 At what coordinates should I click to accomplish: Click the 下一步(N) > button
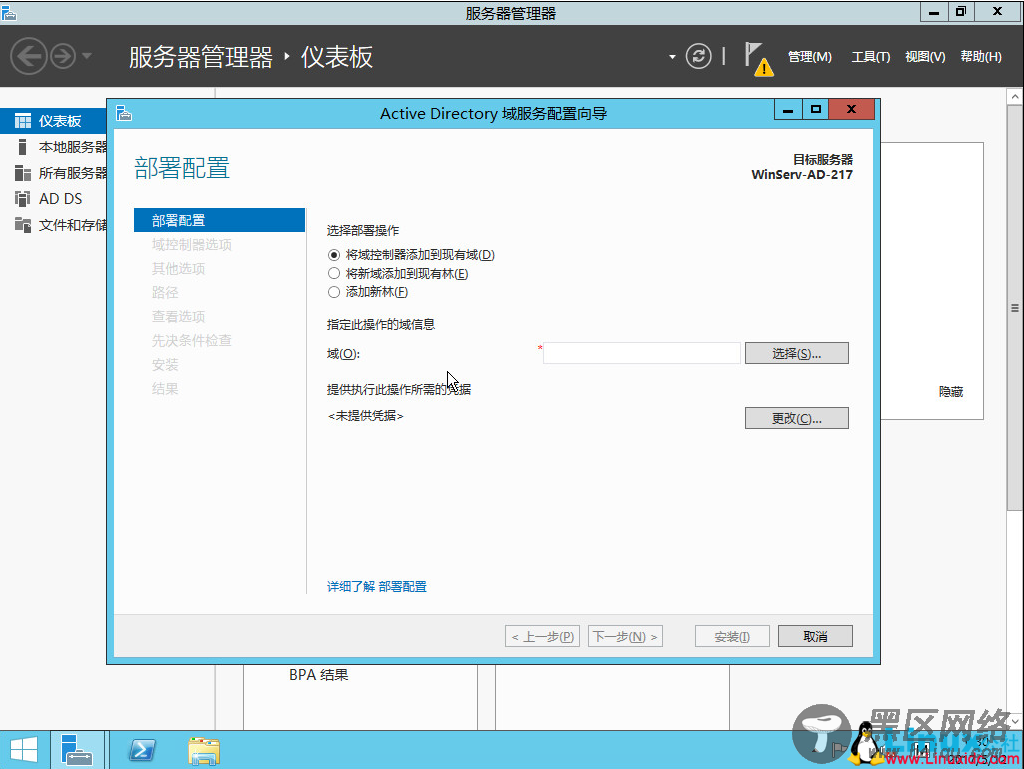pos(625,636)
